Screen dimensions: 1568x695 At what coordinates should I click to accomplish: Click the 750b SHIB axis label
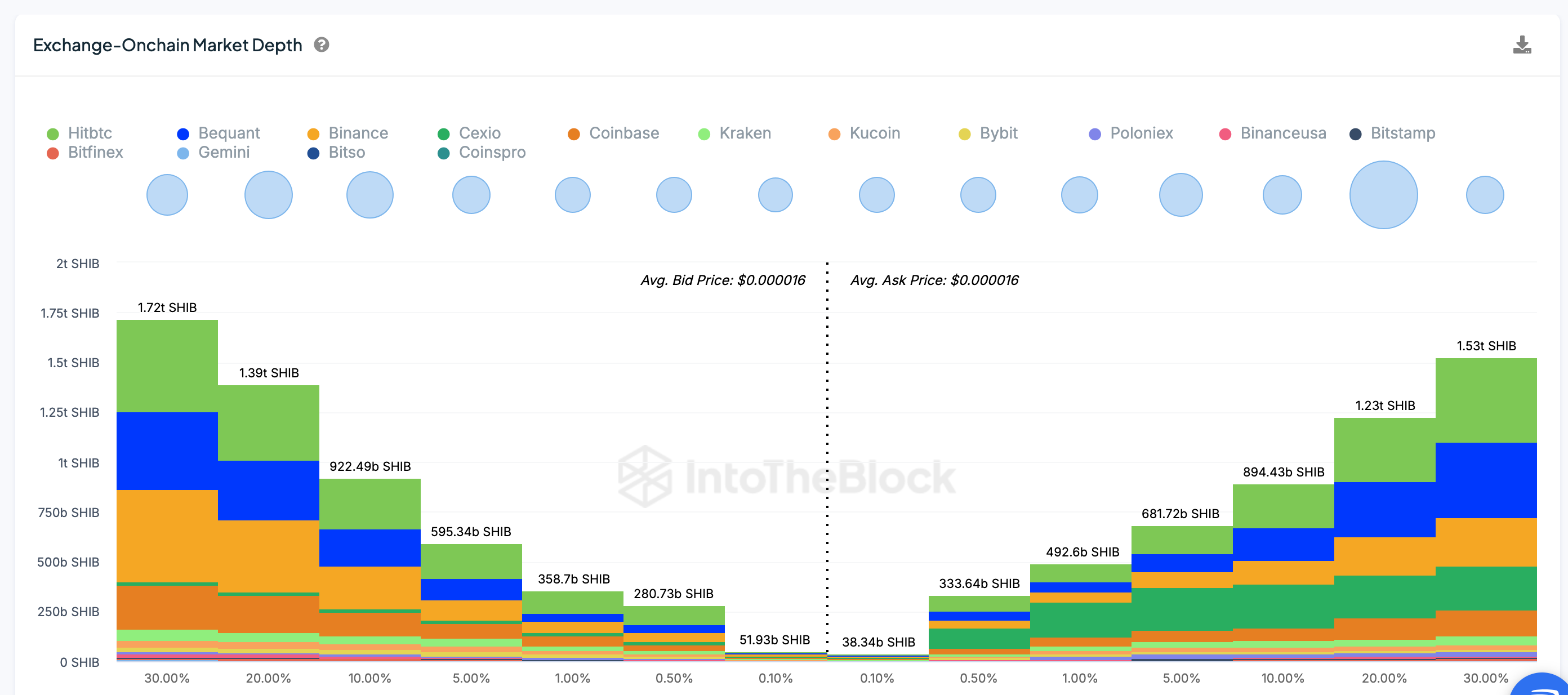[69, 513]
